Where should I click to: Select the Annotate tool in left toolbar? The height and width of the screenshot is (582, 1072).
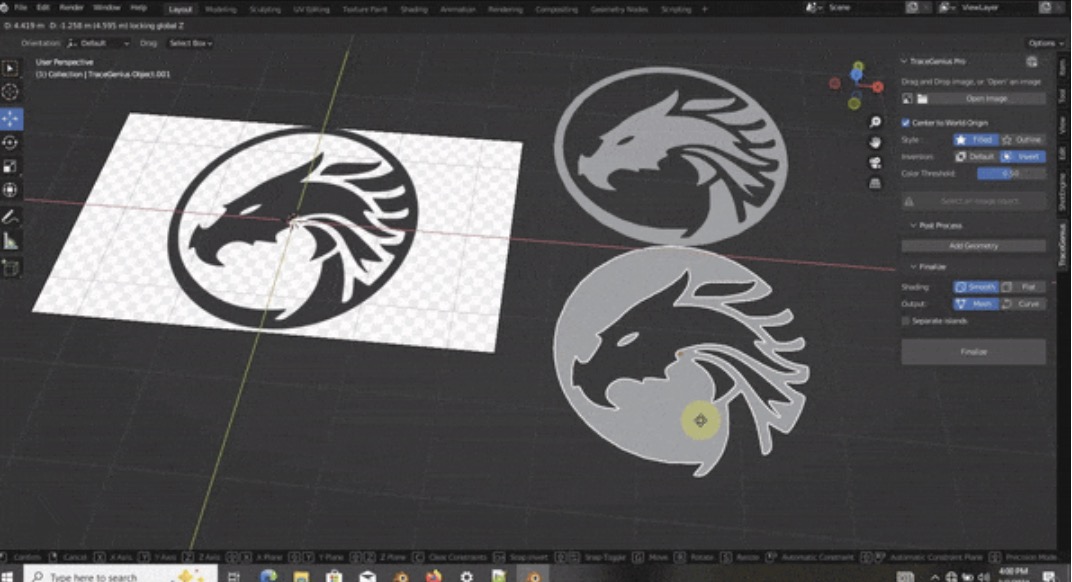[10, 217]
